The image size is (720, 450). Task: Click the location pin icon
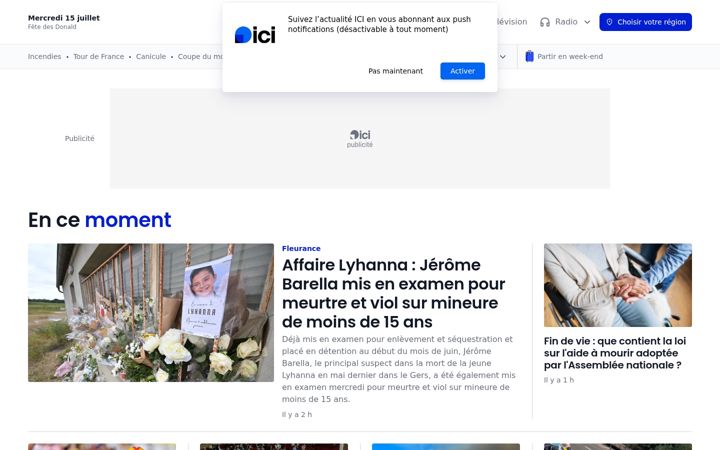click(x=609, y=22)
